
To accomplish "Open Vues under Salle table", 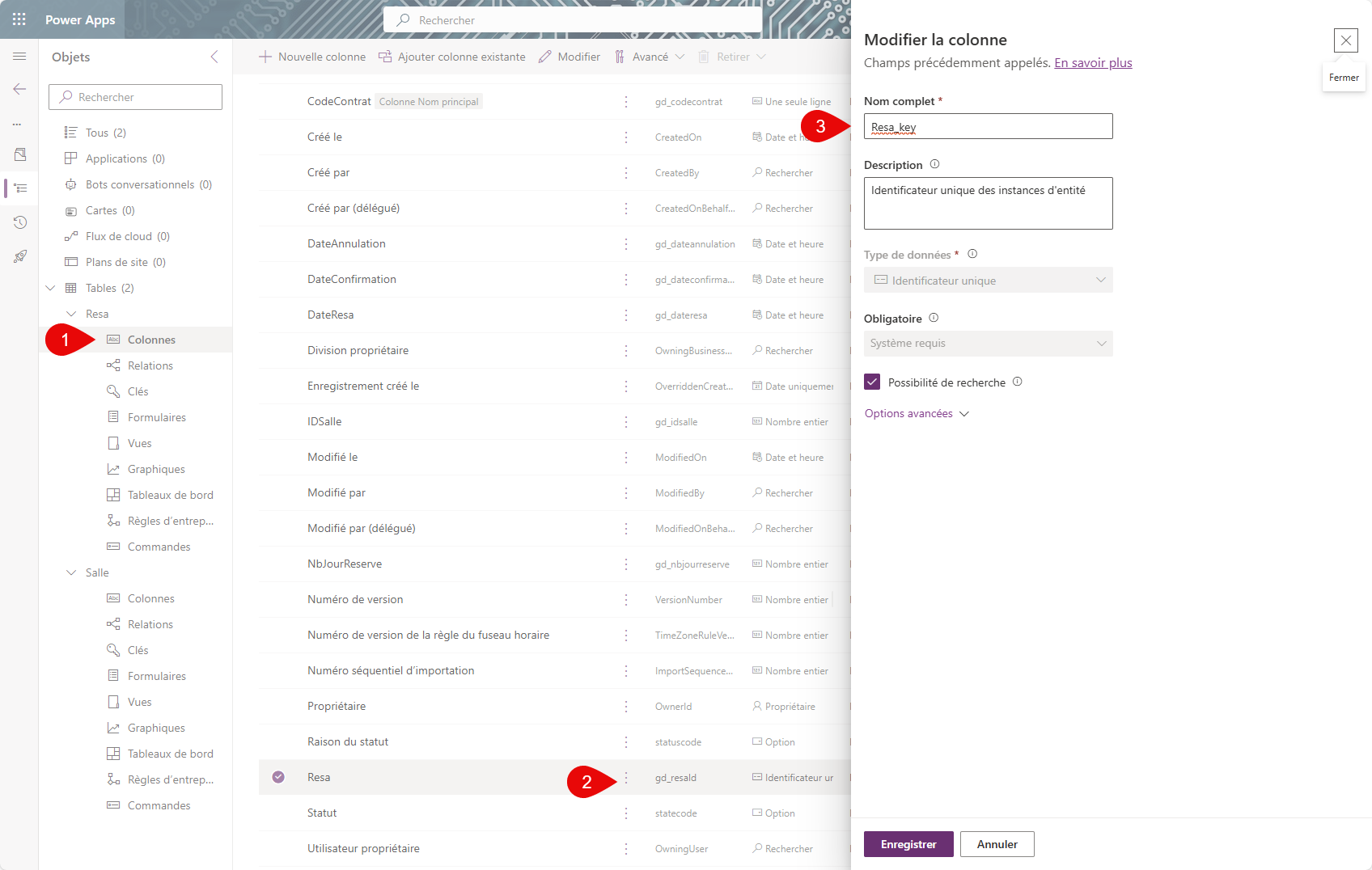I will point(140,702).
